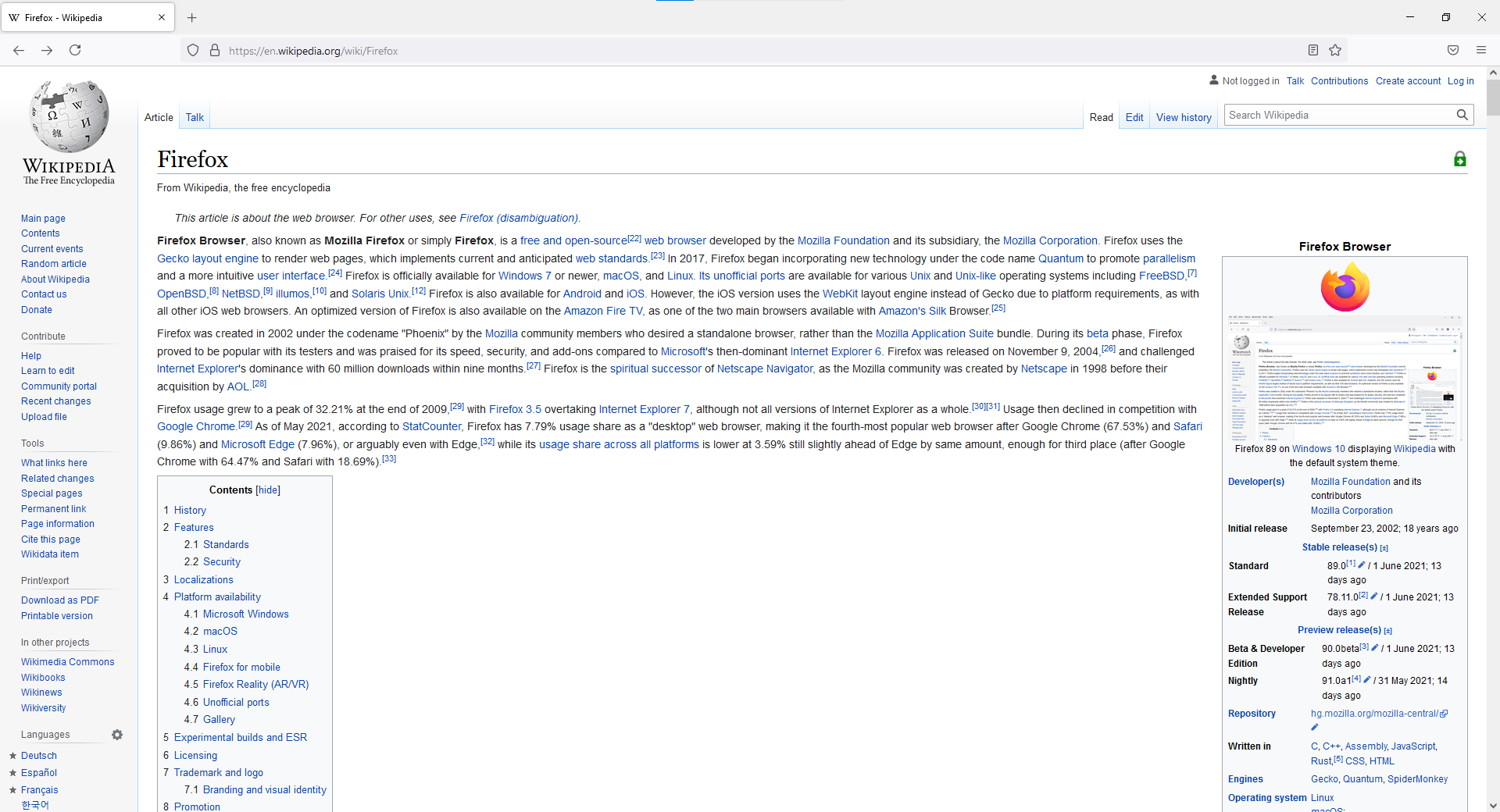Click citation reference [22]
This screenshot has height=812, width=1500.
(x=634, y=238)
